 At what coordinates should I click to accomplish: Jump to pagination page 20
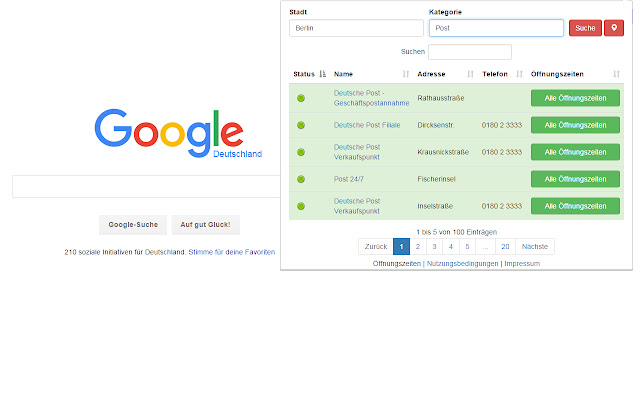coord(505,247)
